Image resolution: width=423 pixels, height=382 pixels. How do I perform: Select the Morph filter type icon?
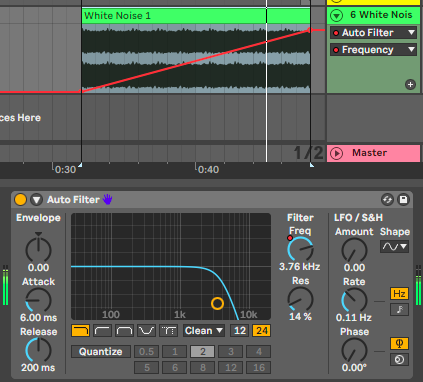click(168, 331)
